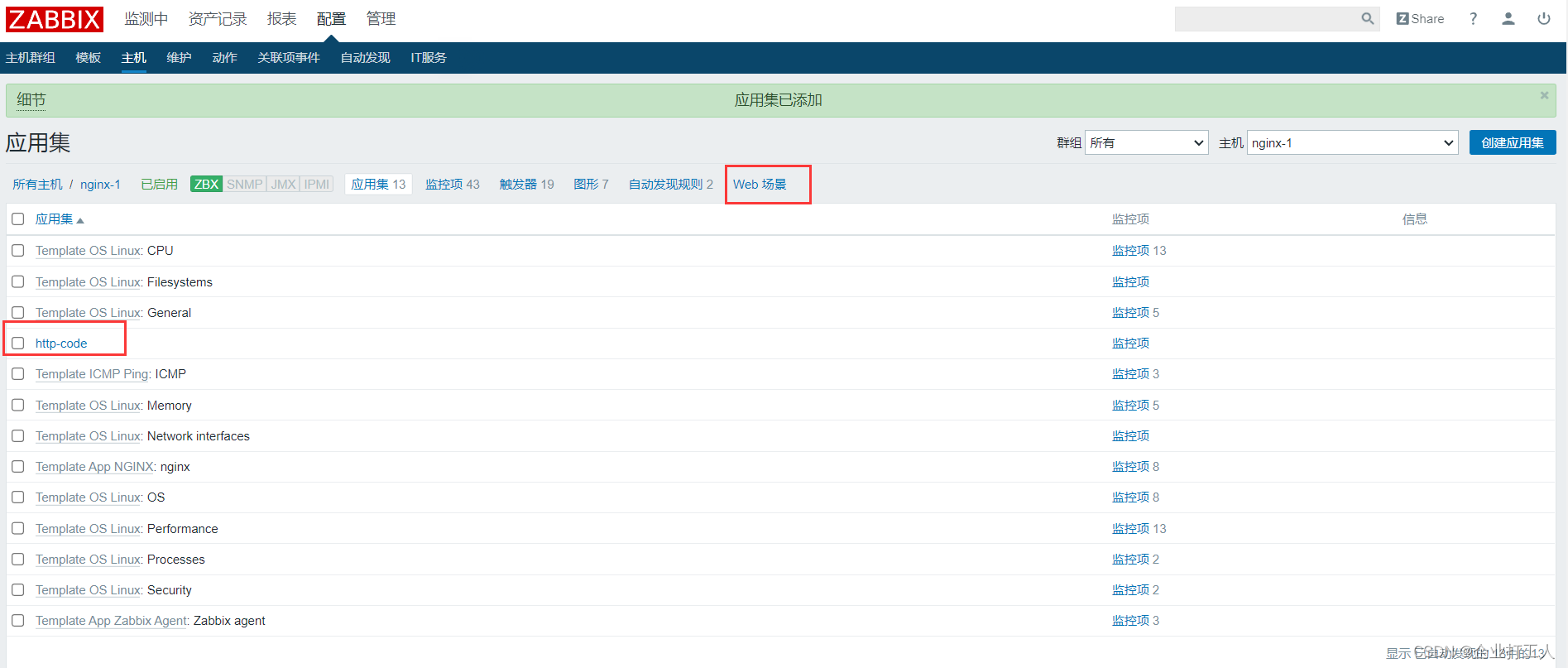
Task: Open Template ICMP Ping template link
Action: coord(93,374)
